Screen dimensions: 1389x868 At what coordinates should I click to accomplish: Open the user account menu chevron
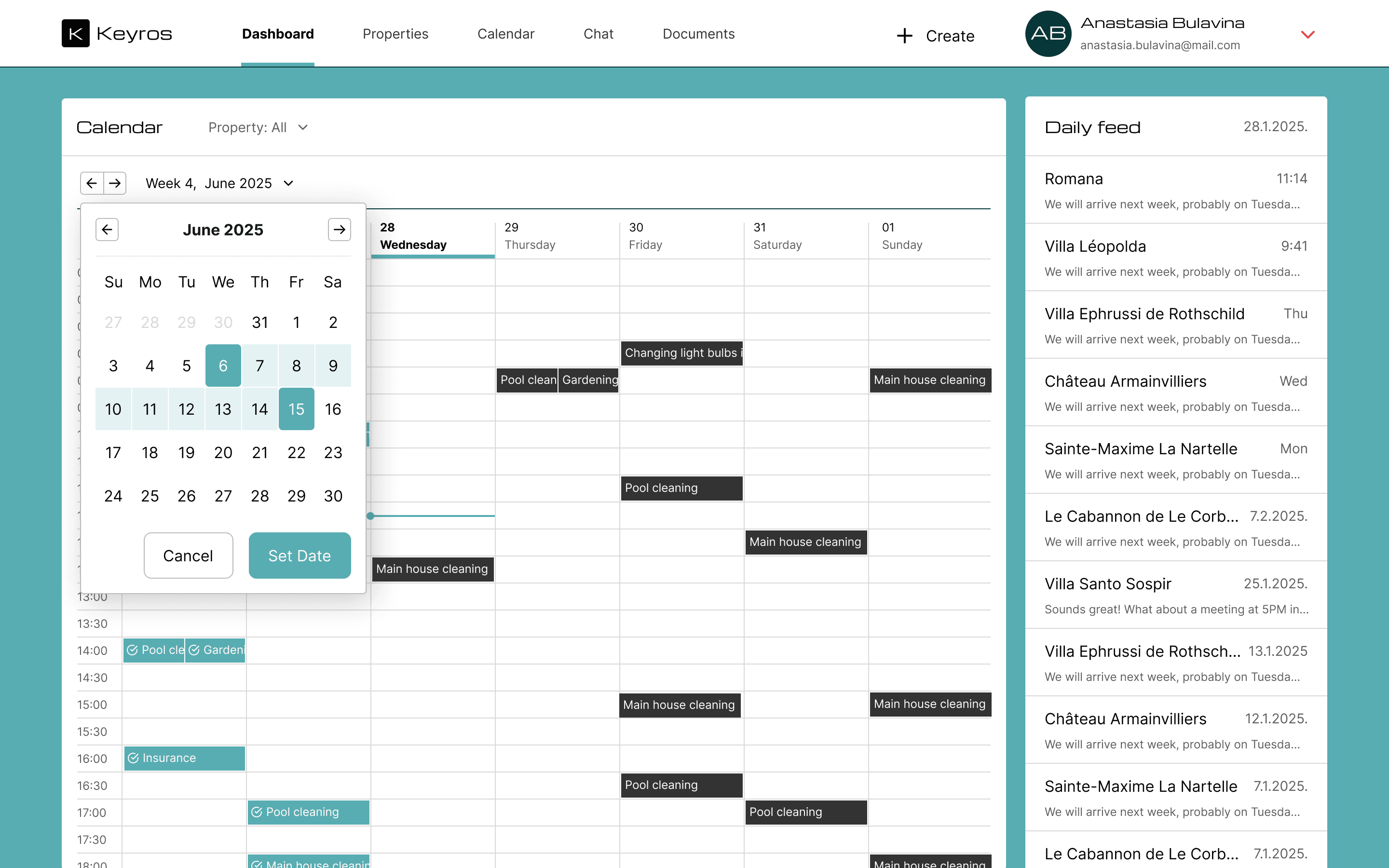point(1307,34)
